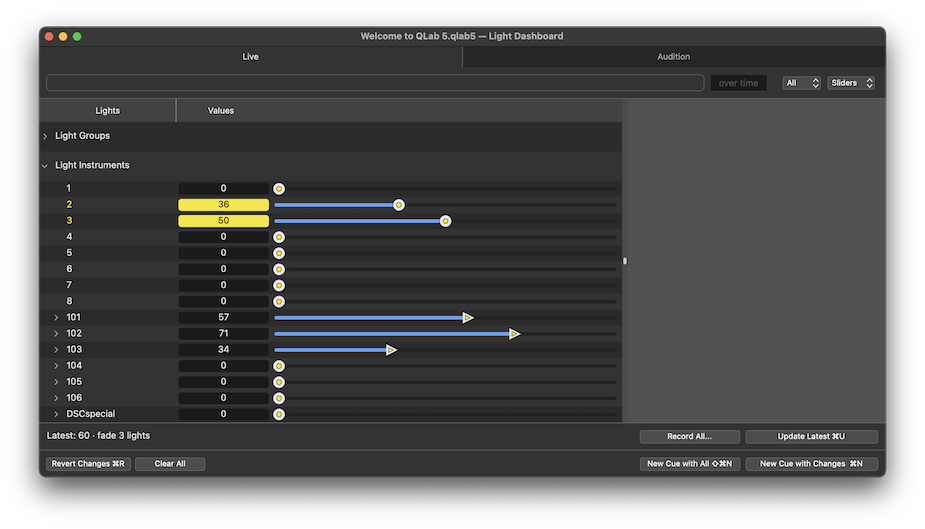This screenshot has height=529, width=925.
Task: Expand the DSCspecial group row
Action: coord(56,414)
